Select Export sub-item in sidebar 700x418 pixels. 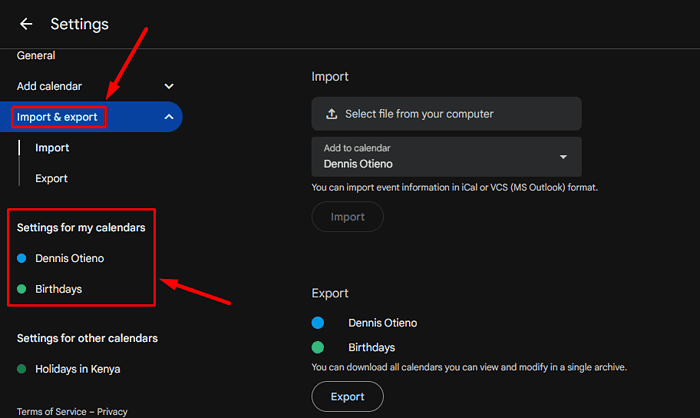[52, 178]
